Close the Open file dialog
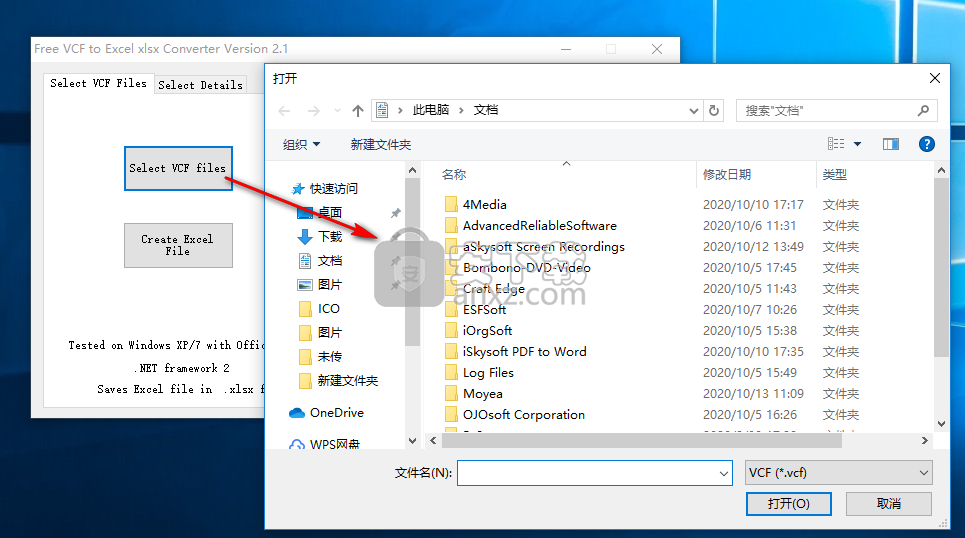The image size is (965, 538). (x=934, y=78)
